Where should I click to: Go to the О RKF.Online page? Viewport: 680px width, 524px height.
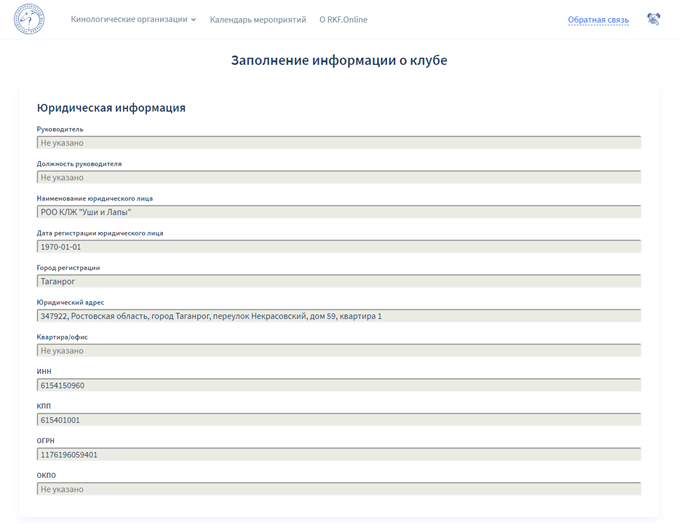343,20
